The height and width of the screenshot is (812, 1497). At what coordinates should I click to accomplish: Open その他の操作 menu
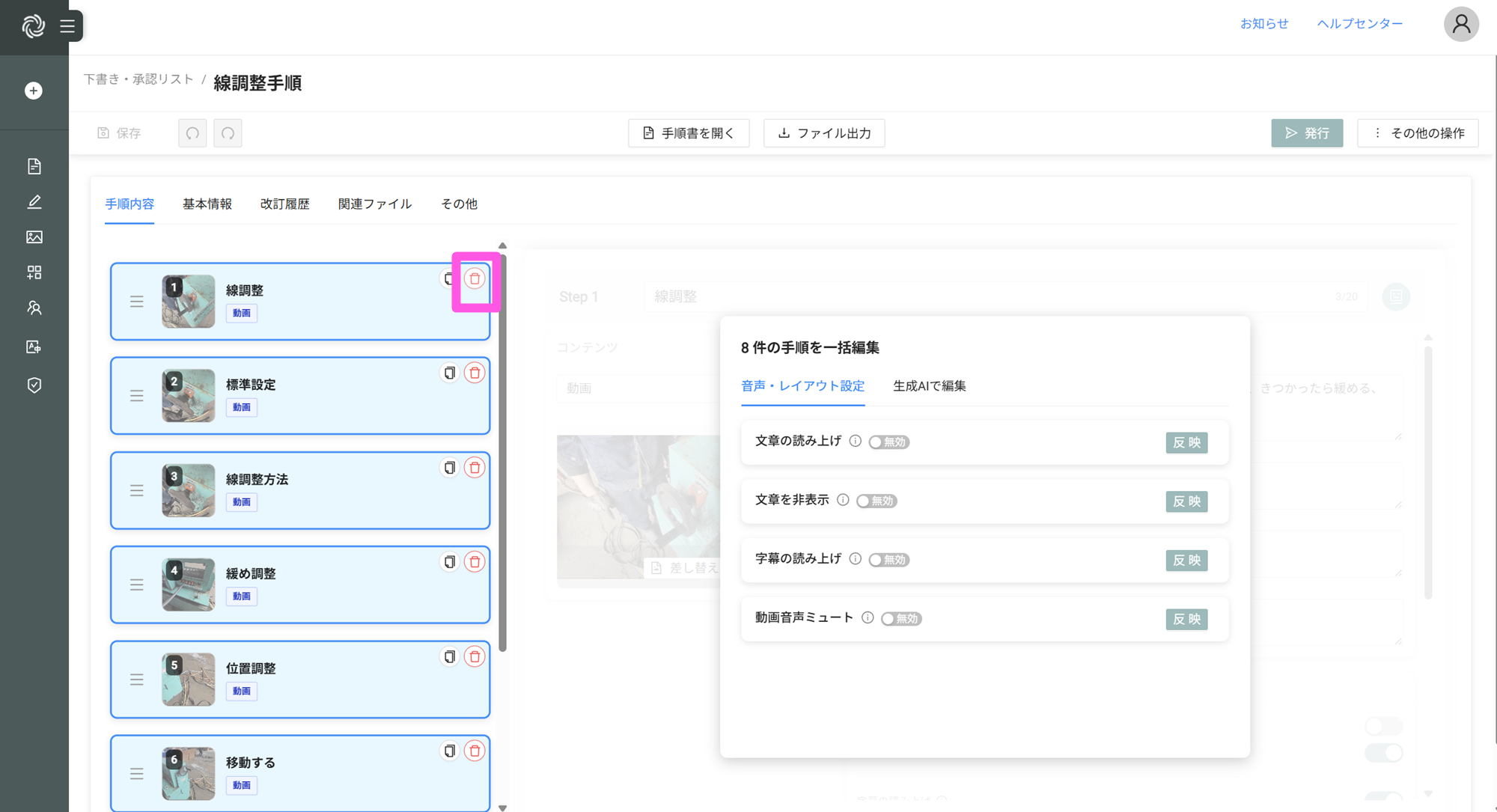point(1418,133)
